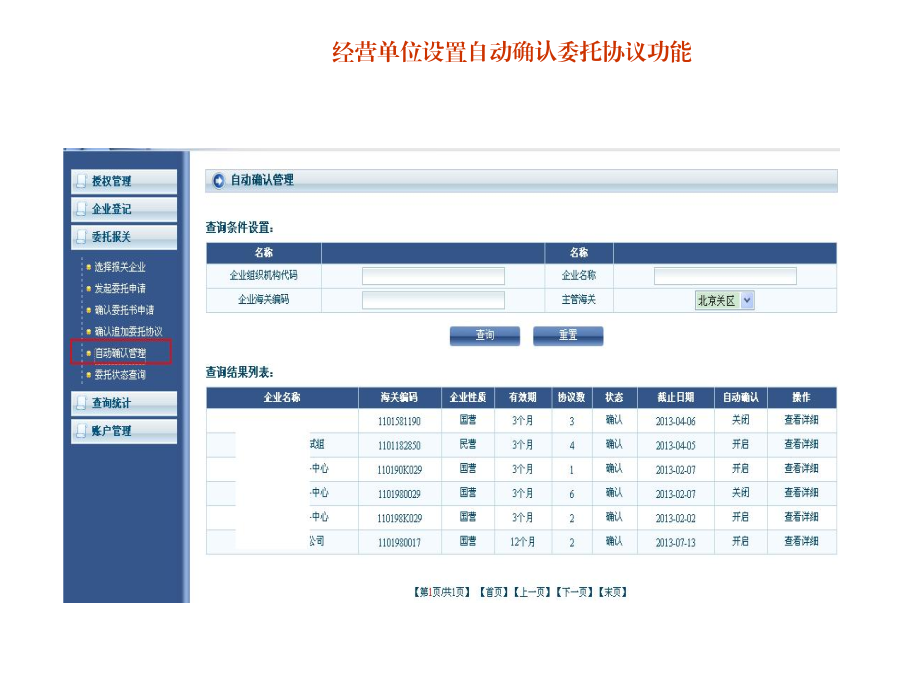Click 查看详细 for customs code 1101182850
The image size is (900, 675).
click(801, 444)
